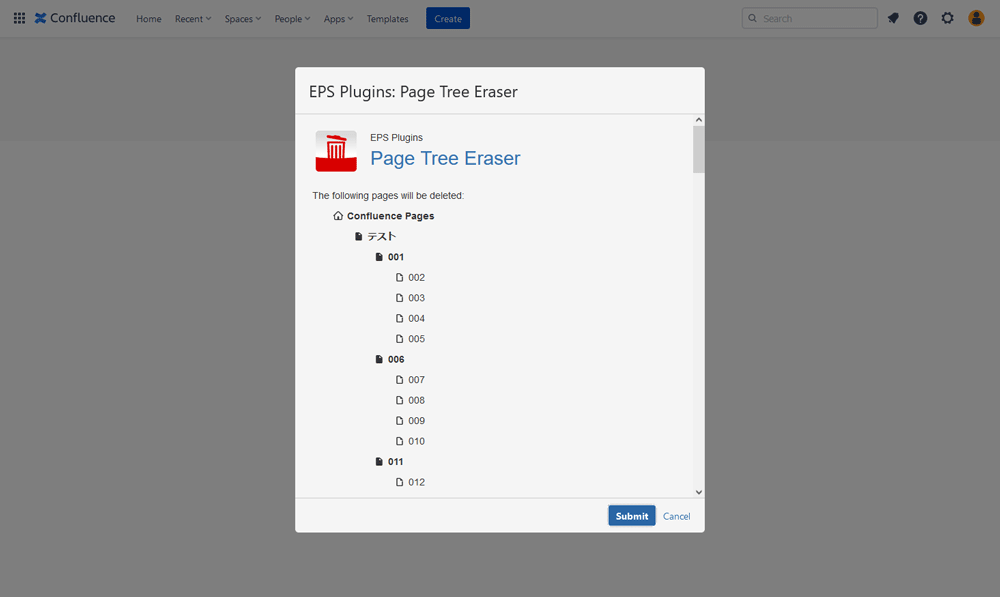This screenshot has height=597, width=1000.
Task: Select page label 012
Action: coord(416,482)
